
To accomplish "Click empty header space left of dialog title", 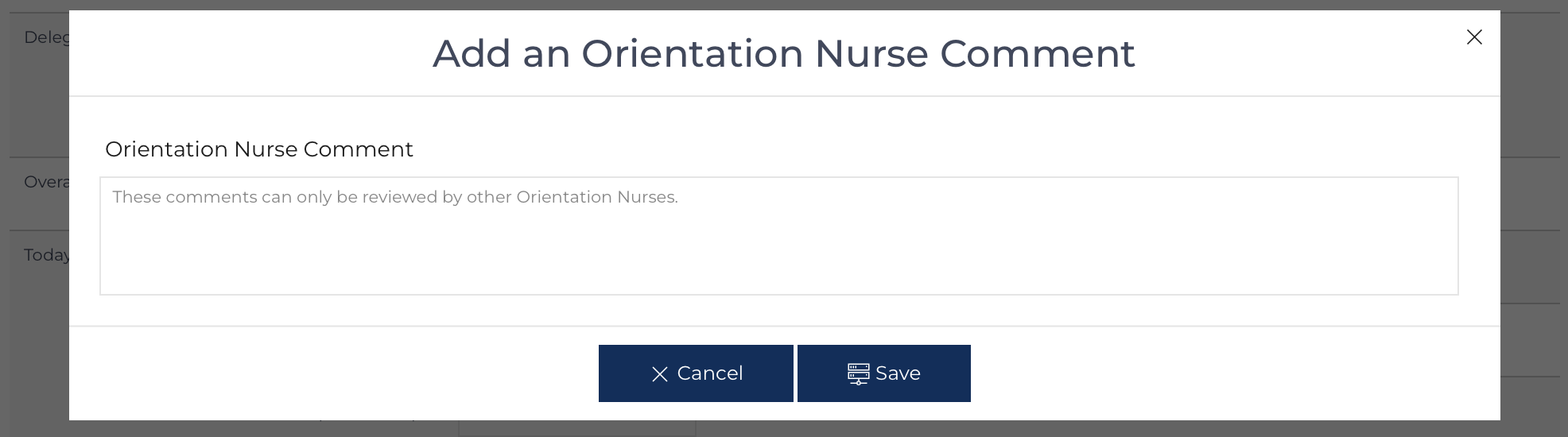I will (250, 53).
